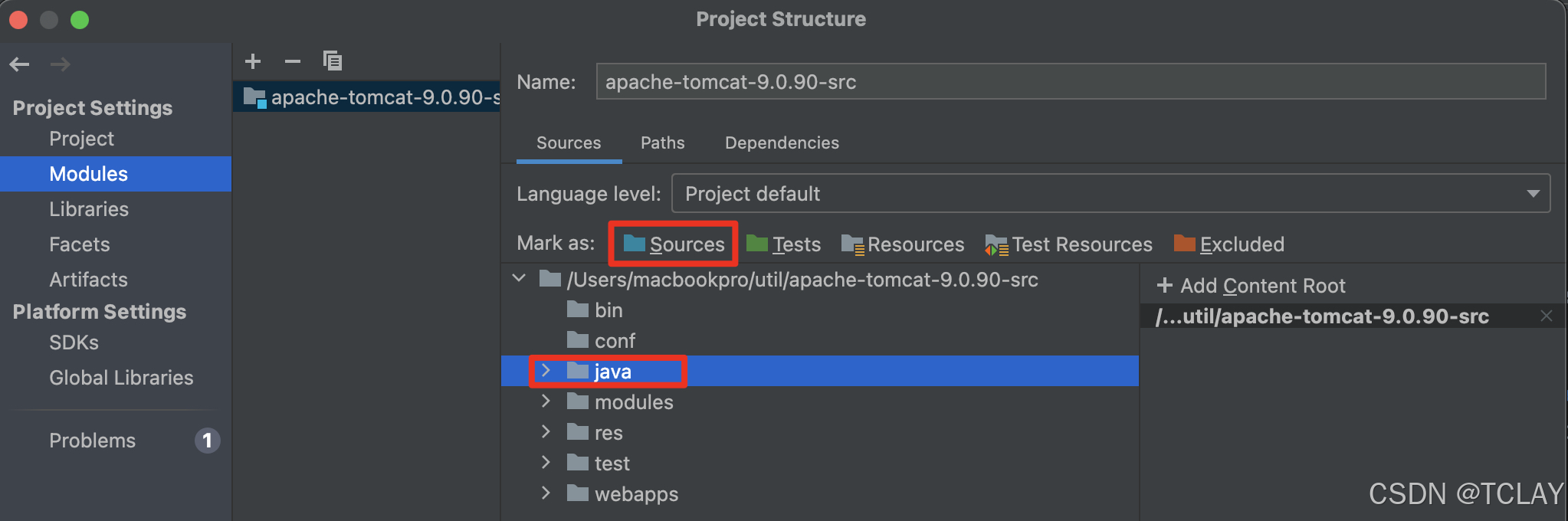Click the minus icon to remove module
The width and height of the screenshot is (1568, 521).
(293, 61)
